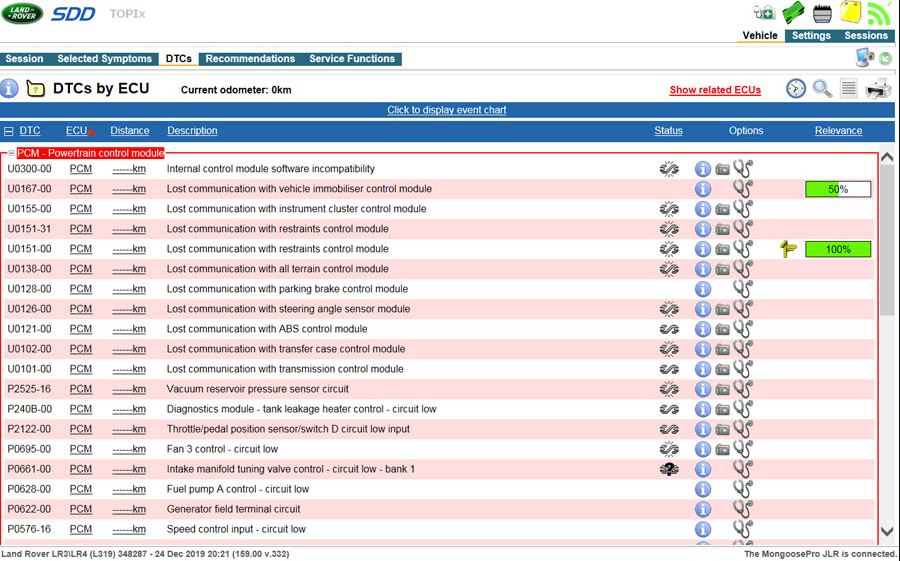Viewport: 900px width, 561px height.
Task: Click the yellow folder question icon
Action: coord(36,88)
